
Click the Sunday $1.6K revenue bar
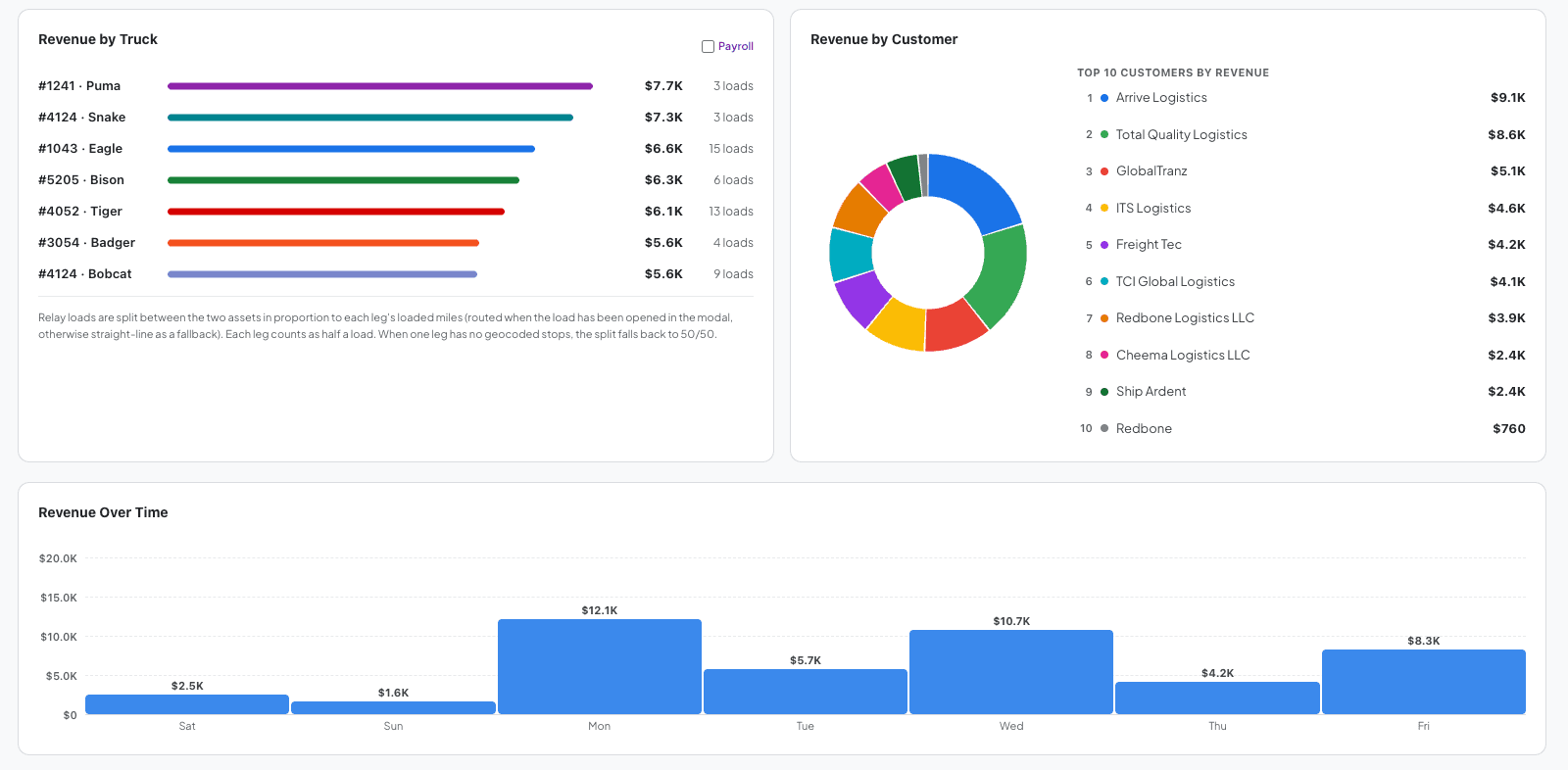pos(393,707)
